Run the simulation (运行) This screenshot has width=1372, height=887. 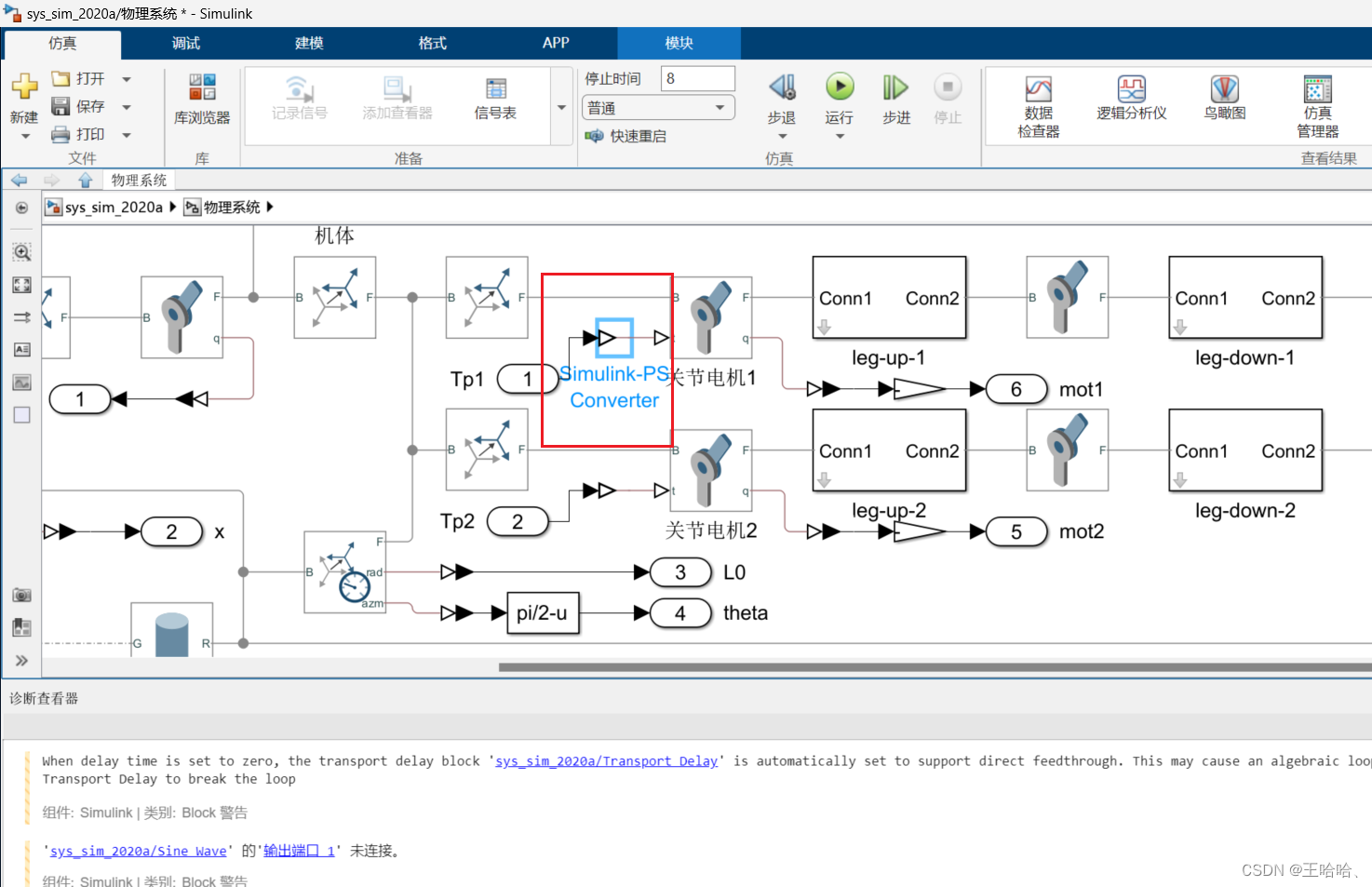[840, 99]
